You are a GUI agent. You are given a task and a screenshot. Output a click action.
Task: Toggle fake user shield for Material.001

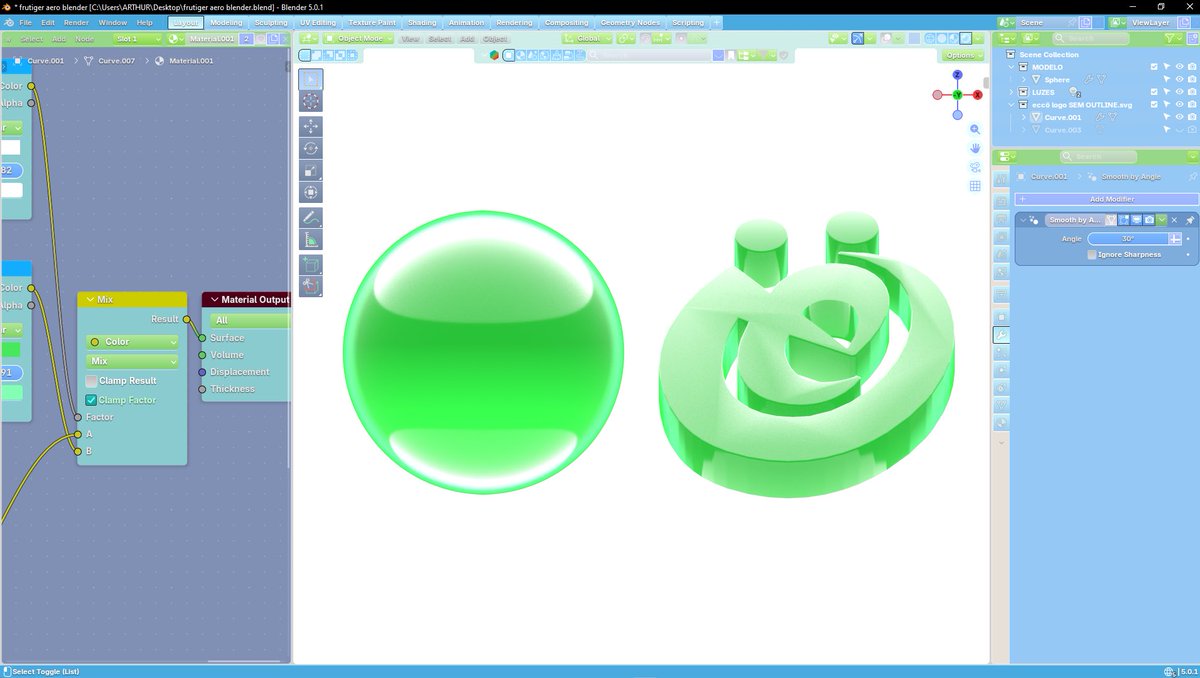[259, 38]
